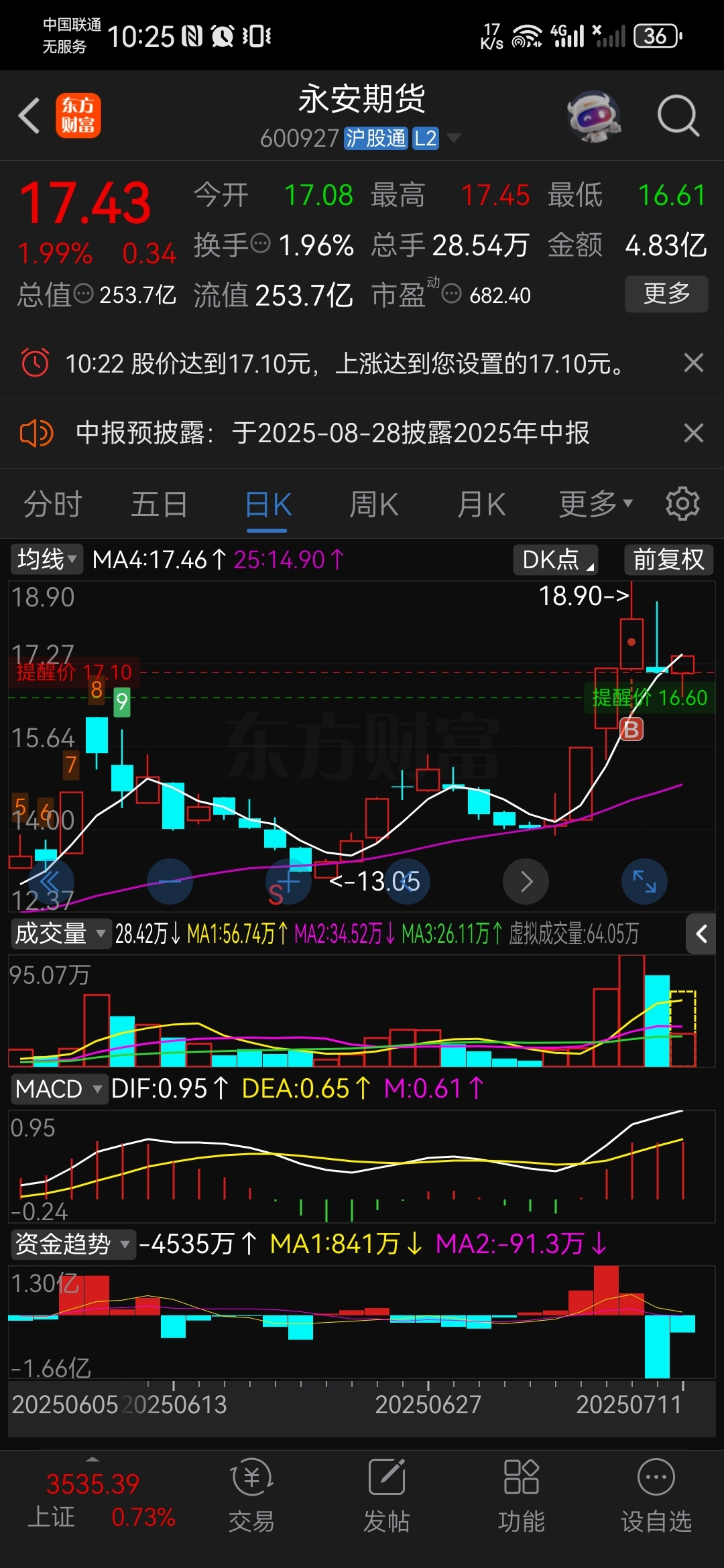
Task: Tap the green 9 sequence marker
Action: pos(121,702)
